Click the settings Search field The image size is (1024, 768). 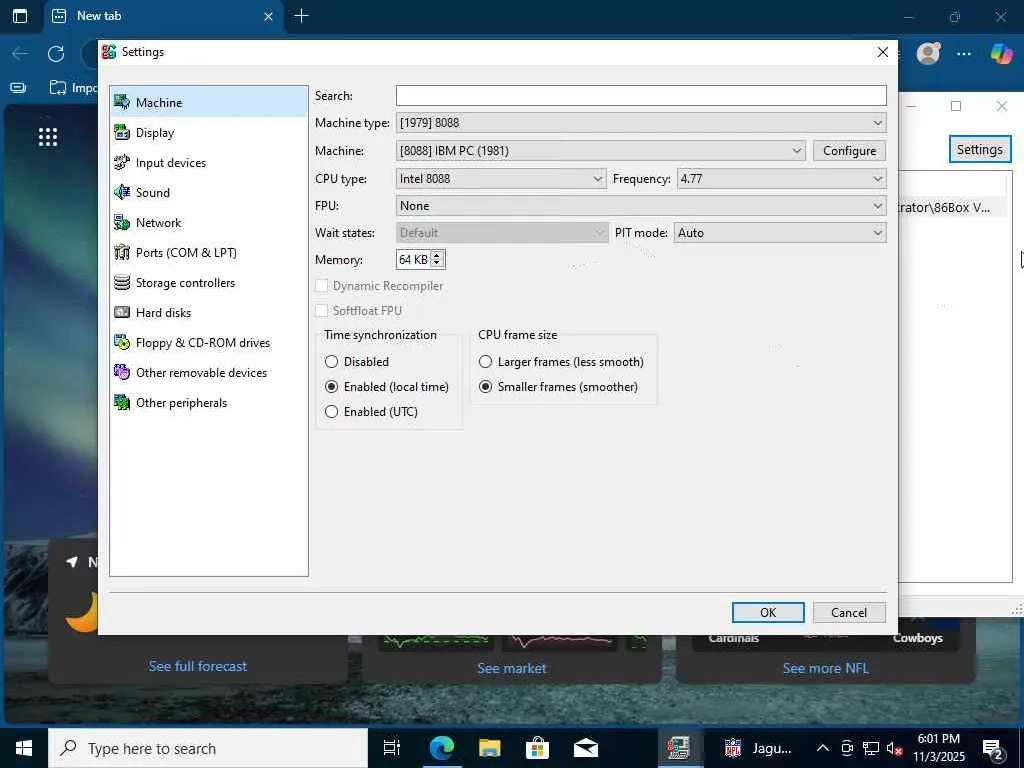[x=641, y=95]
